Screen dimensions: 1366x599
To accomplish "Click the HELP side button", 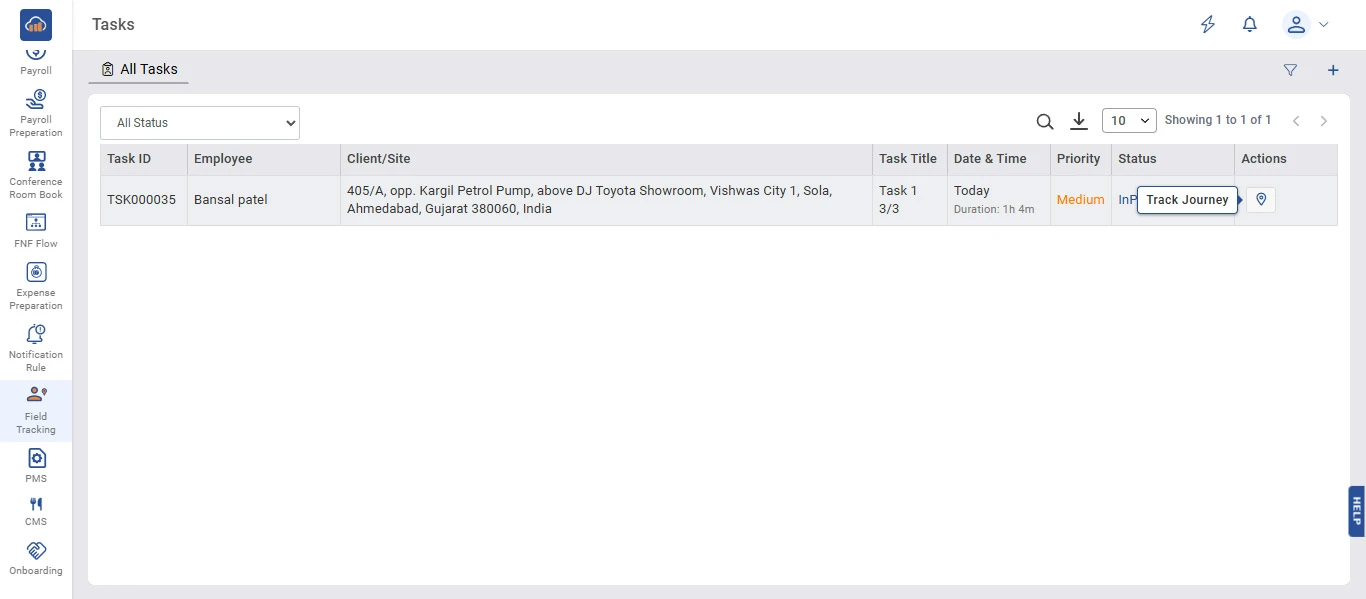I will (1356, 511).
